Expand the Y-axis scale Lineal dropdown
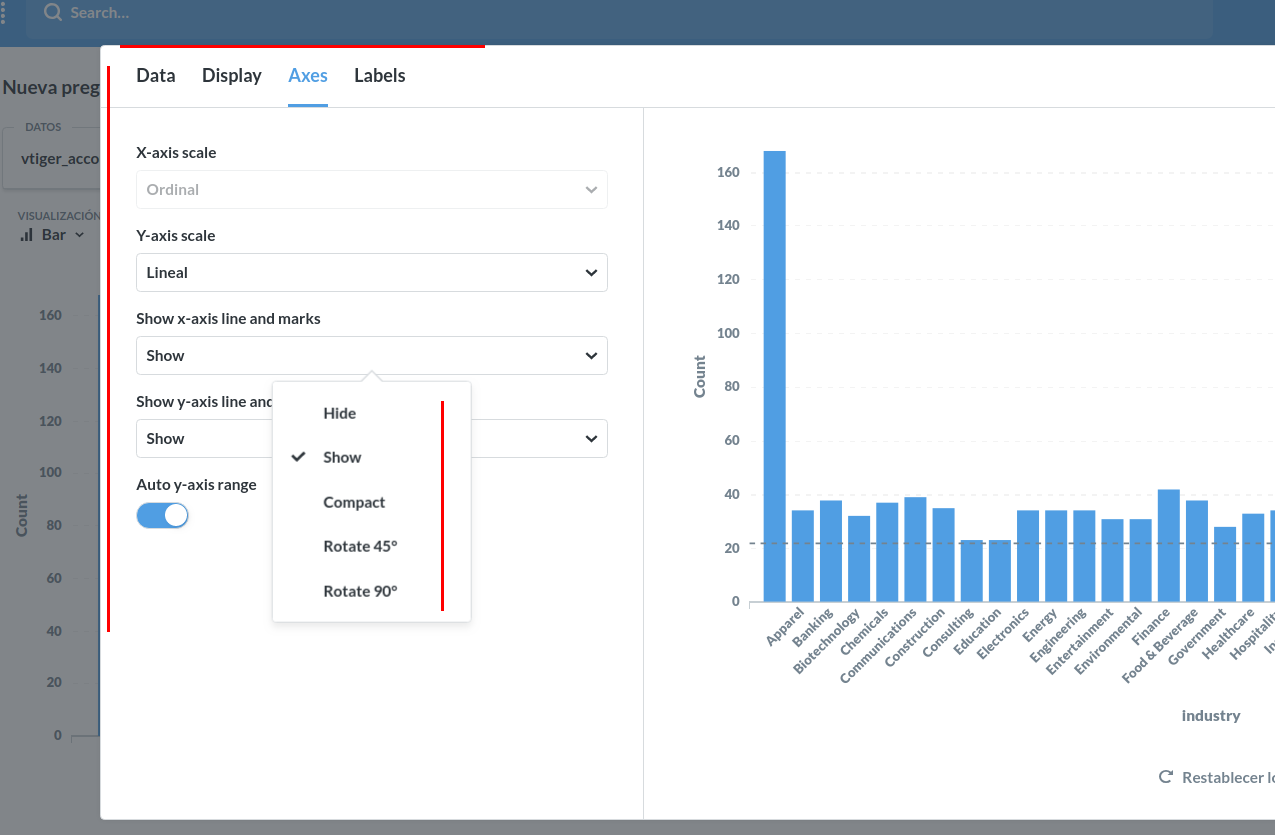This screenshot has width=1275, height=835. (x=372, y=272)
